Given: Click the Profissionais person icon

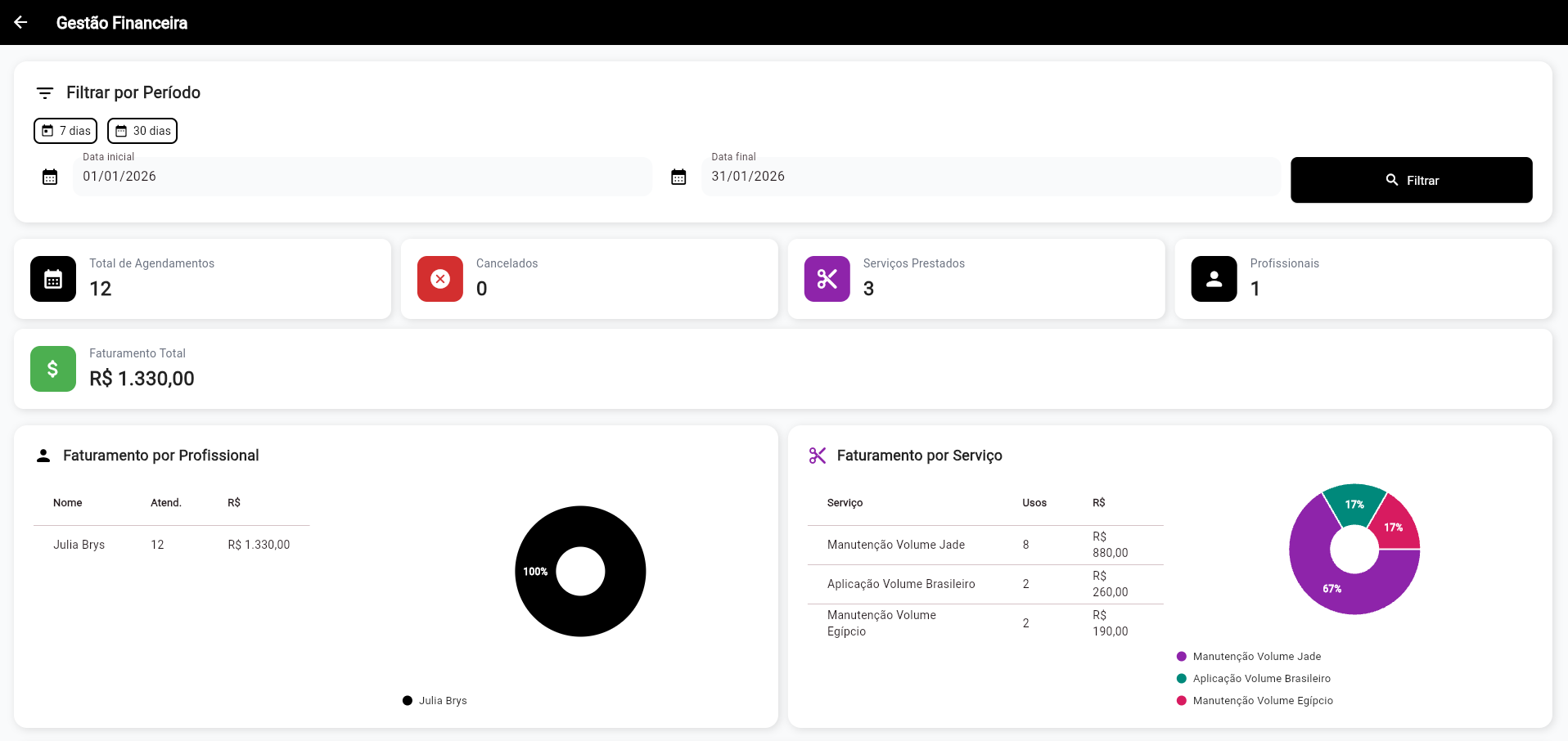Looking at the screenshot, I should tap(1214, 279).
